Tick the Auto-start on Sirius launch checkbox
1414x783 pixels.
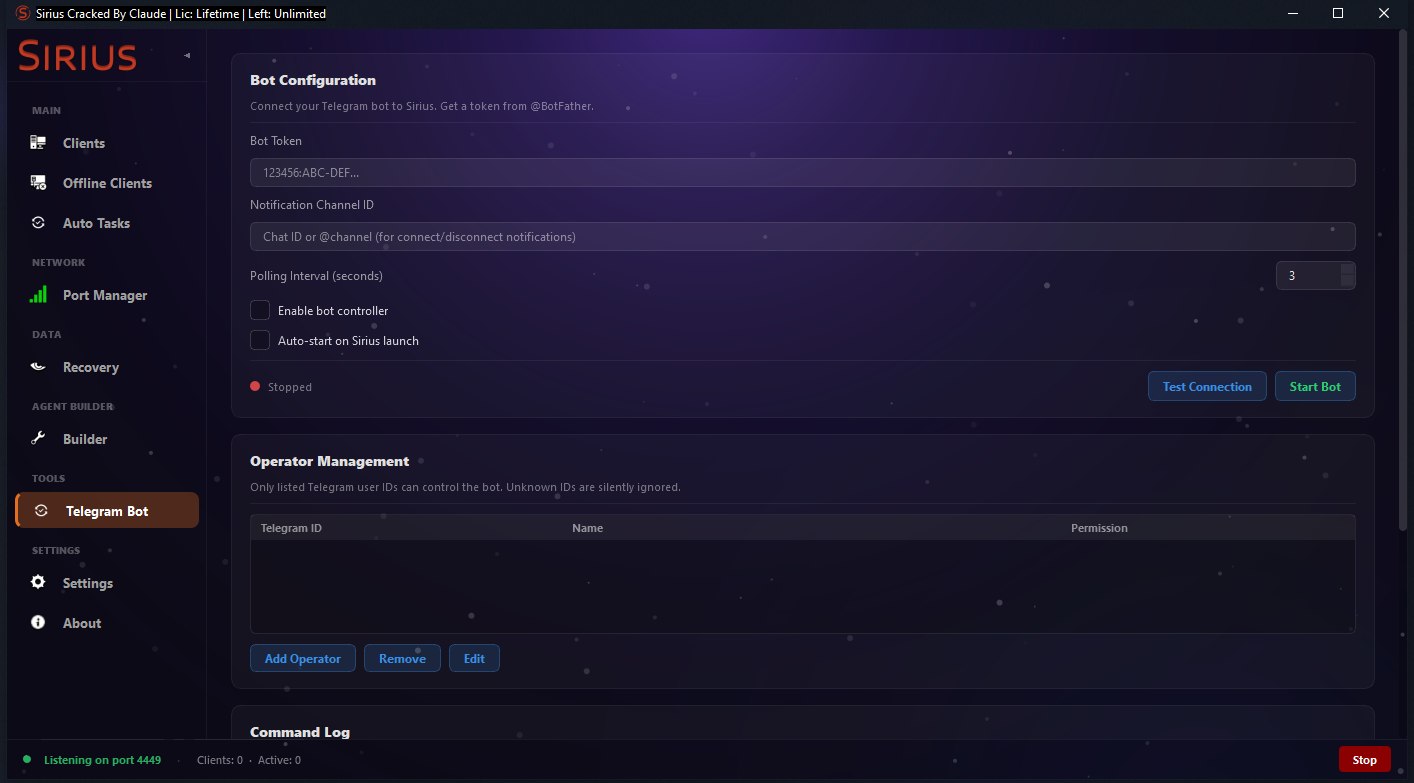tap(260, 341)
